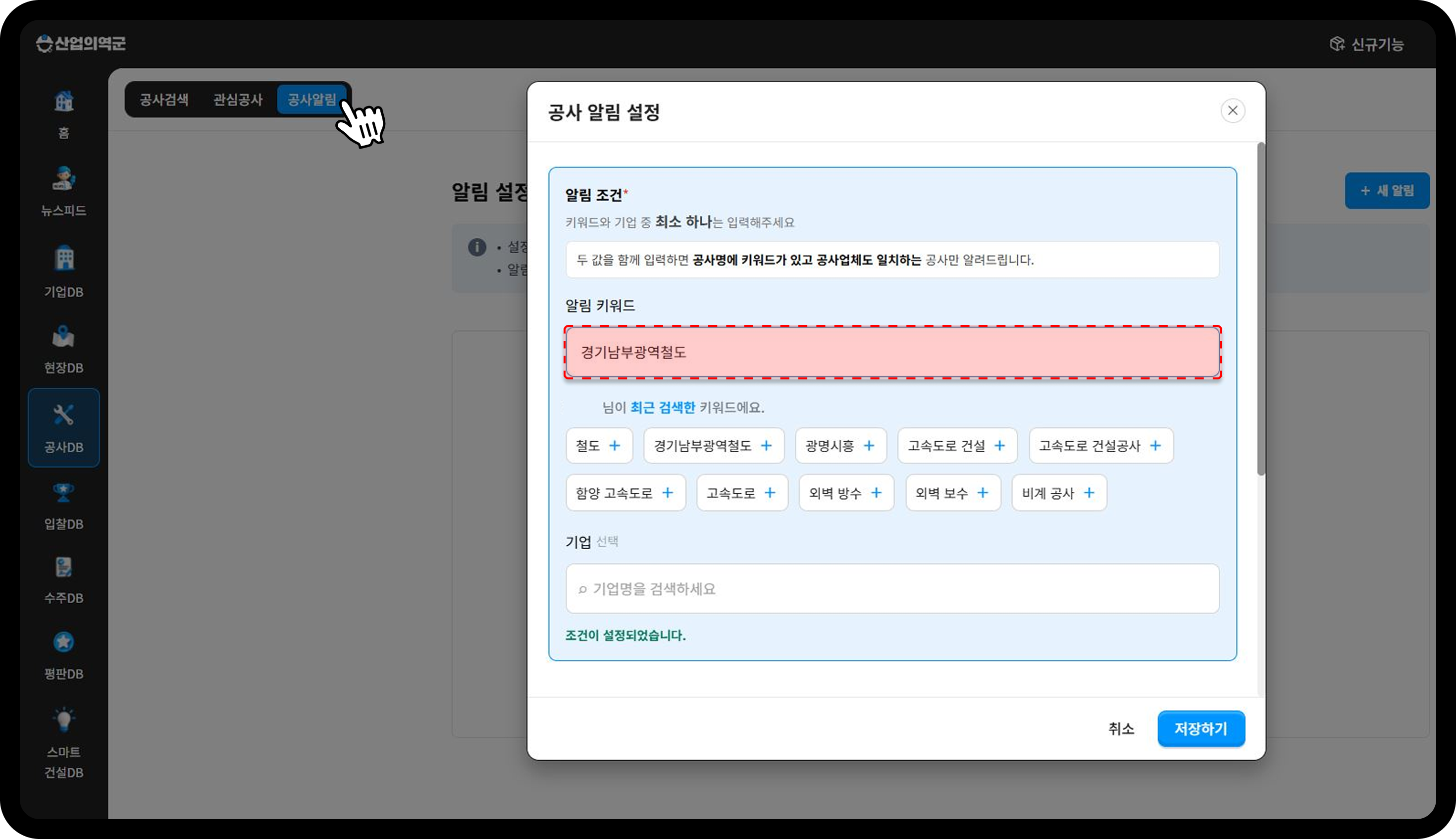
Task: Click the + 새 알림 button
Action: (x=1387, y=190)
